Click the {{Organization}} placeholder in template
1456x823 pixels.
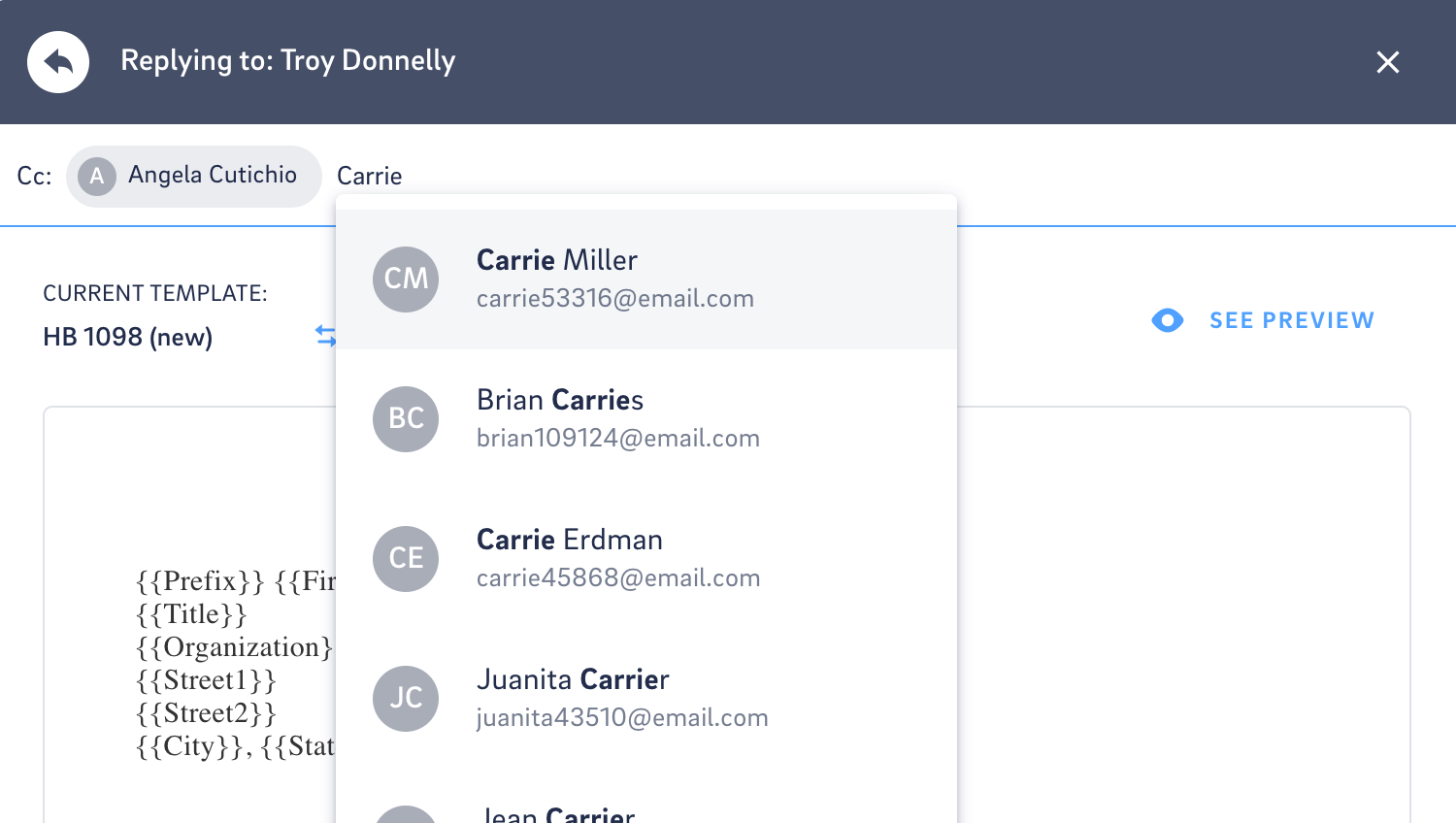coord(235,647)
